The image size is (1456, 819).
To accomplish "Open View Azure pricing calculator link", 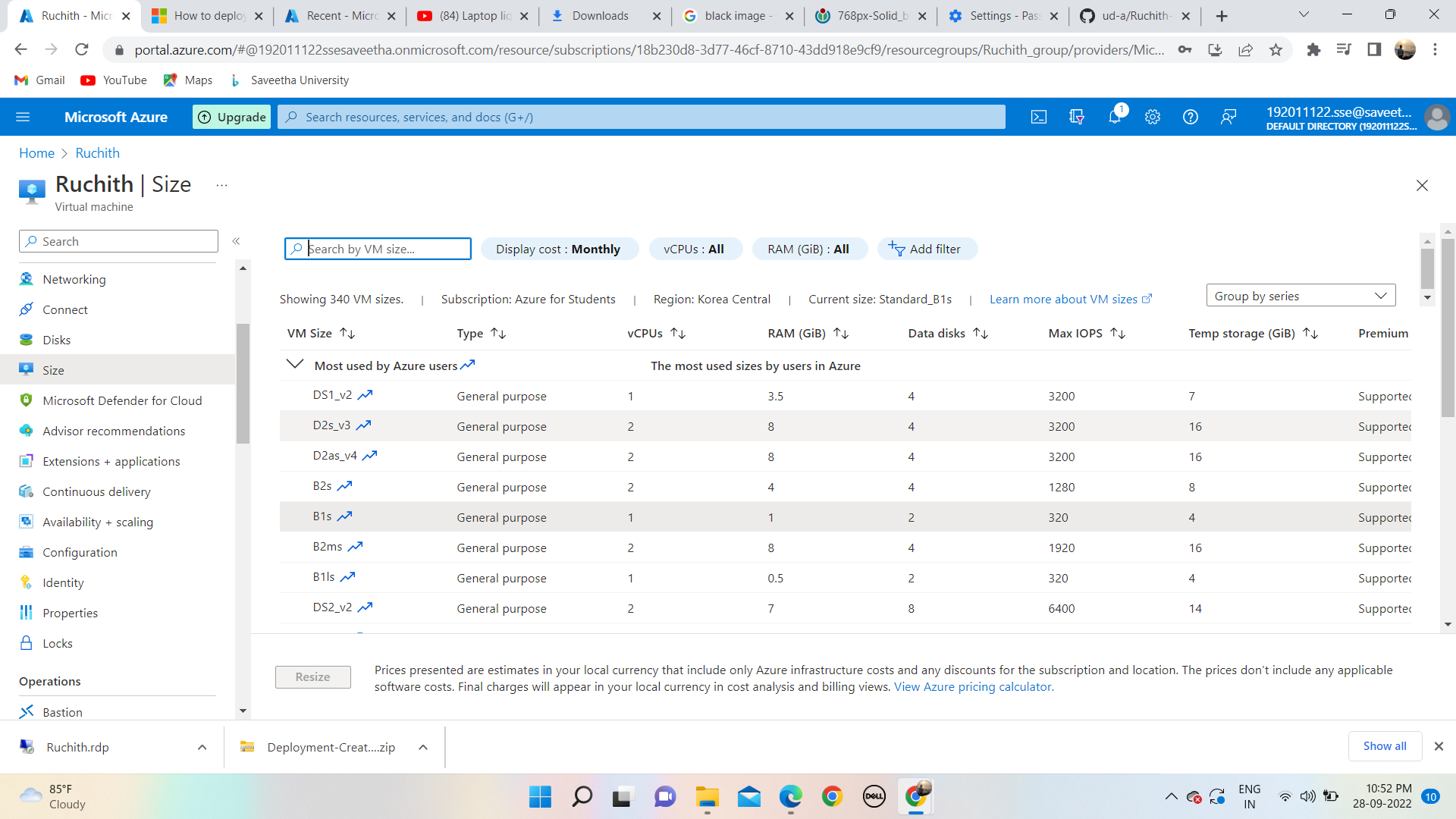I will coord(972,686).
